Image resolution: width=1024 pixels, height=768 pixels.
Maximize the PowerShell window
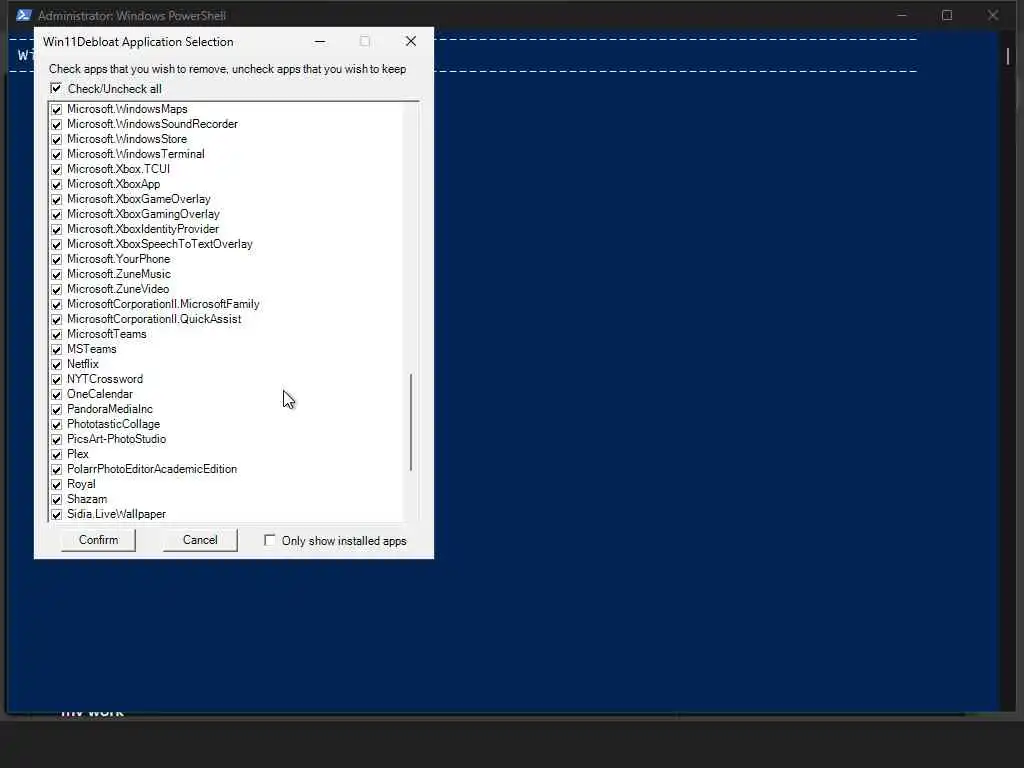[x=947, y=15]
